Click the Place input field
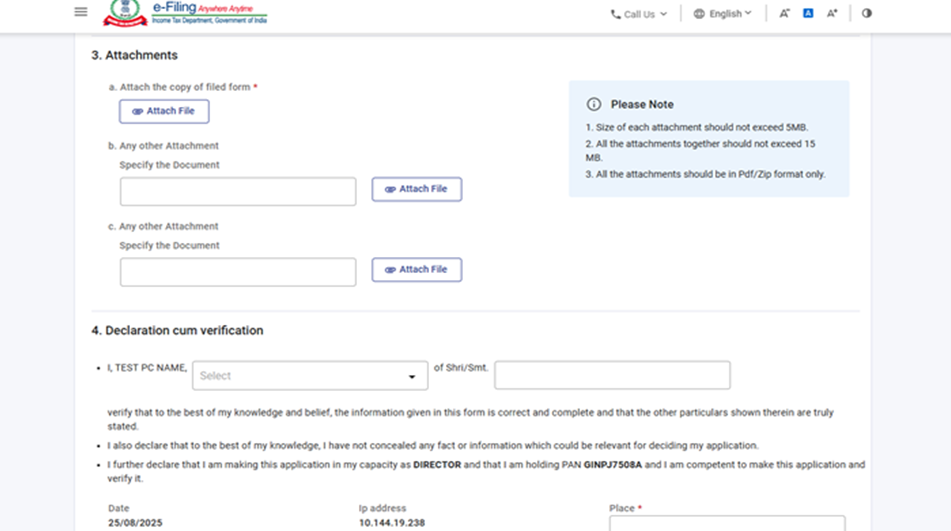This screenshot has width=951, height=531. (x=727, y=523)
